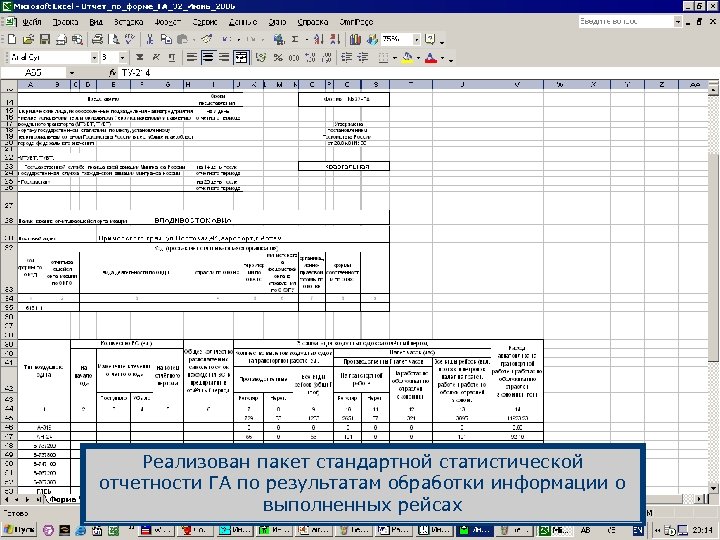Open the Help question mark icon
Screen dimensions: 720x540
[x=430, y=39]
